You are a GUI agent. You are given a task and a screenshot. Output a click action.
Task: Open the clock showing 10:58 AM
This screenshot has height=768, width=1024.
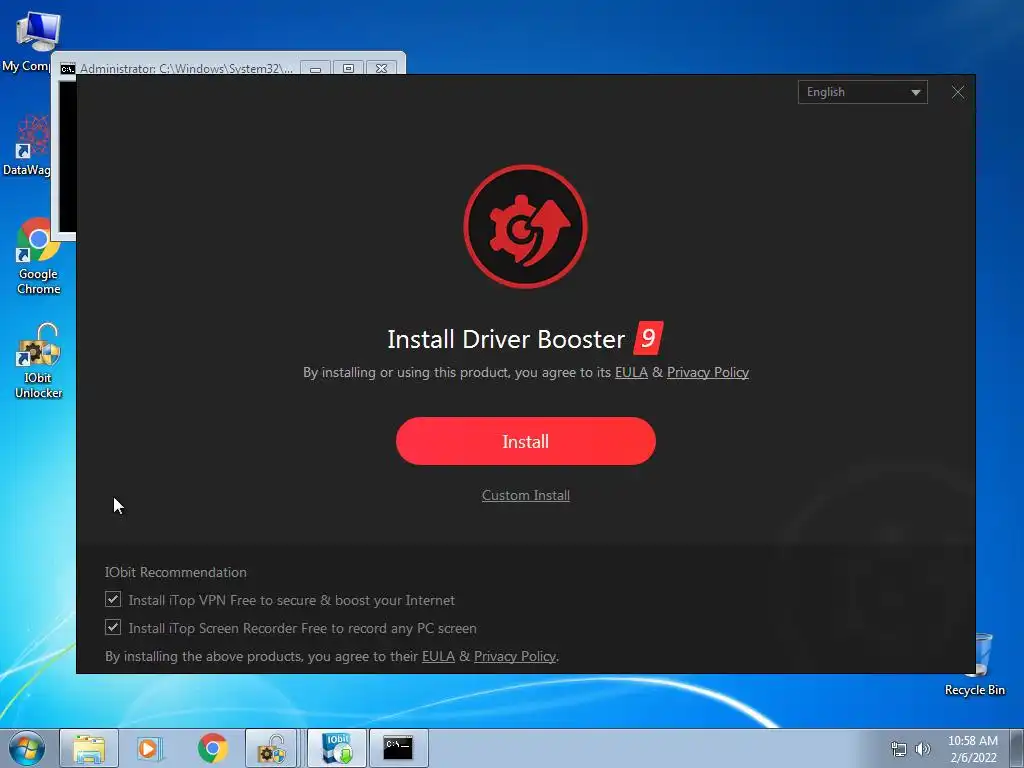click(972, 749)
